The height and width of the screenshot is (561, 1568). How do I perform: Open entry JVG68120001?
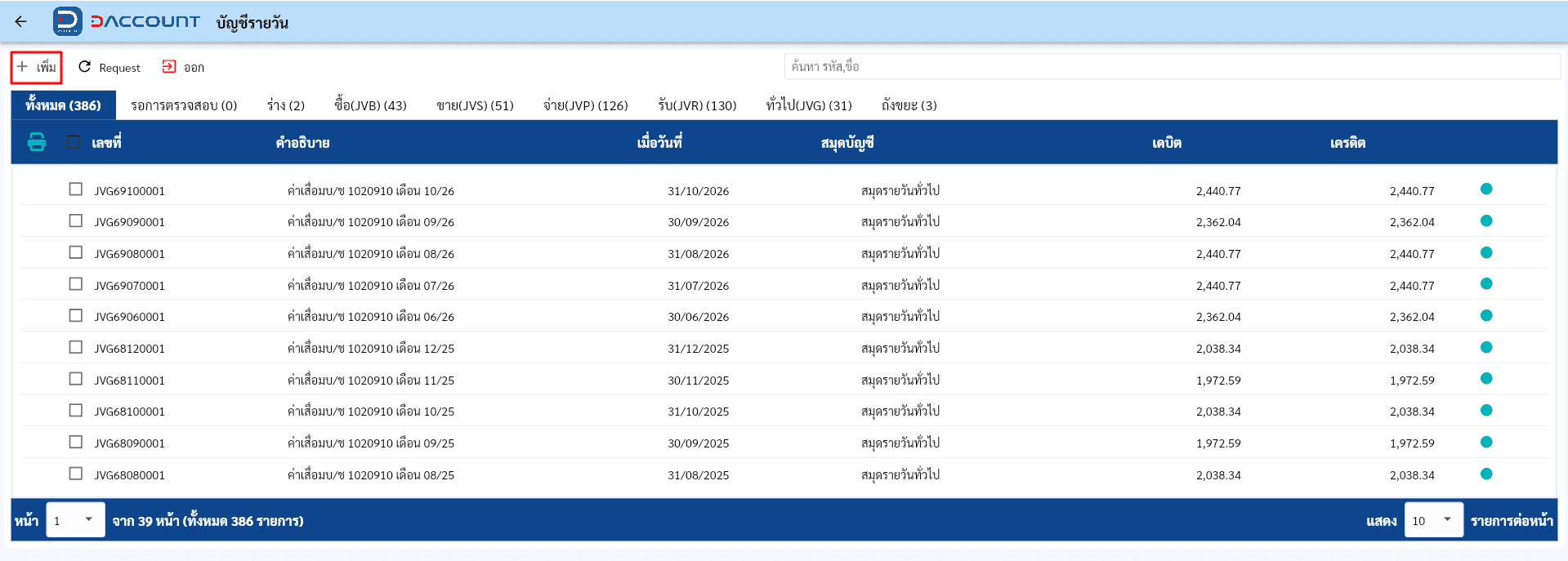click(129, 349)
